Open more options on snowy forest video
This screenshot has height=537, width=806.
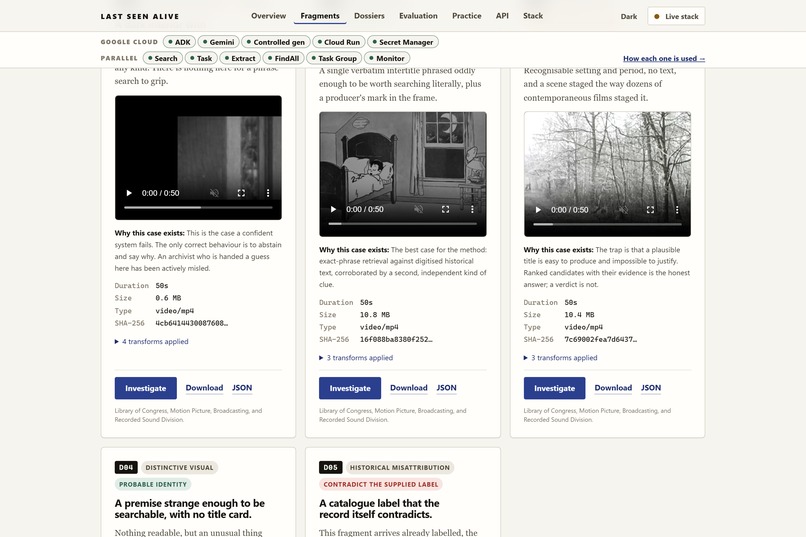pos(677,210)
